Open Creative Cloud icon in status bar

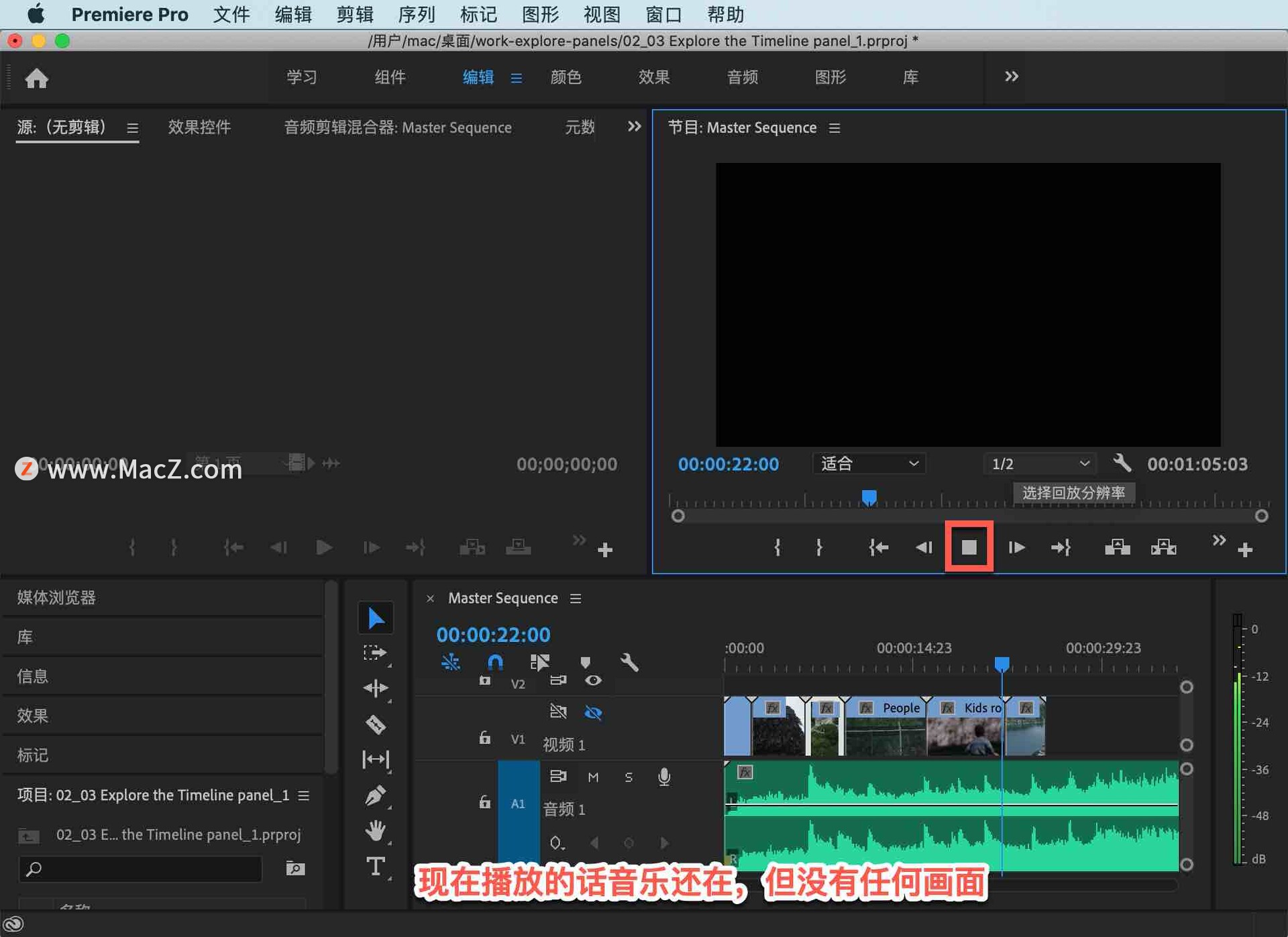[14, 924]
